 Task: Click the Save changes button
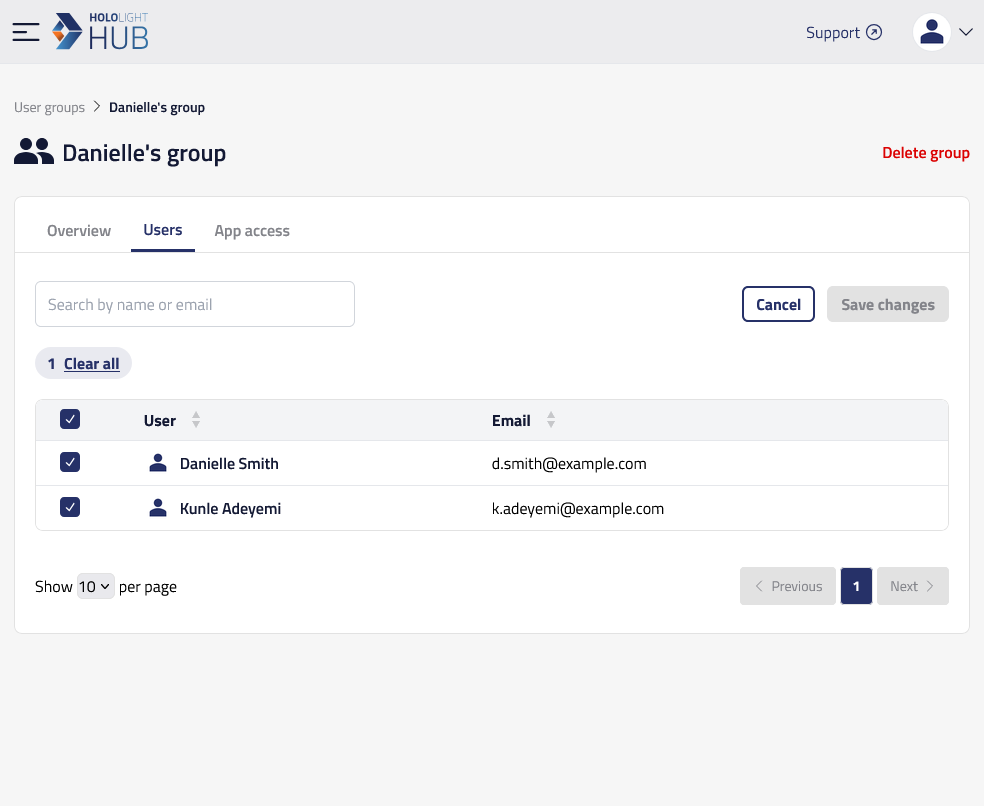click(887, 304)
